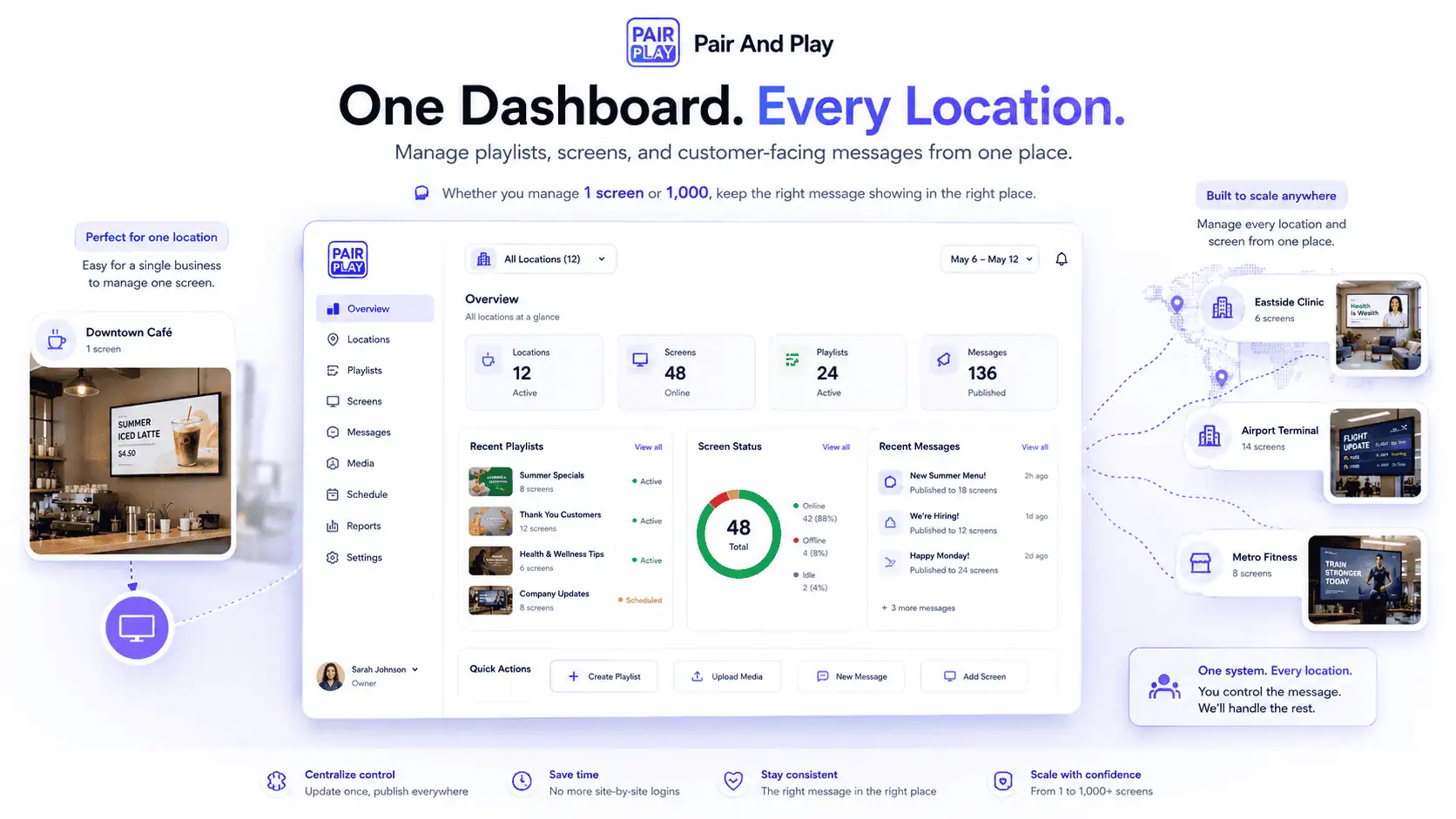
Task: Click the Screens stat card monitor icon
Action: (640, 359)
